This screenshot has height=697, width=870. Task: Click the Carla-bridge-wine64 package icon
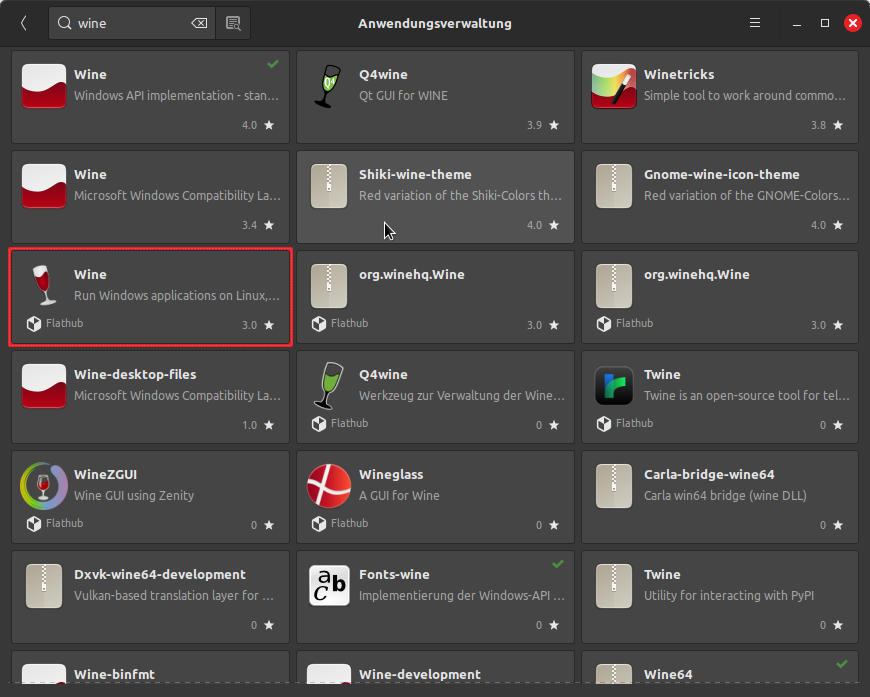point(614,486)
